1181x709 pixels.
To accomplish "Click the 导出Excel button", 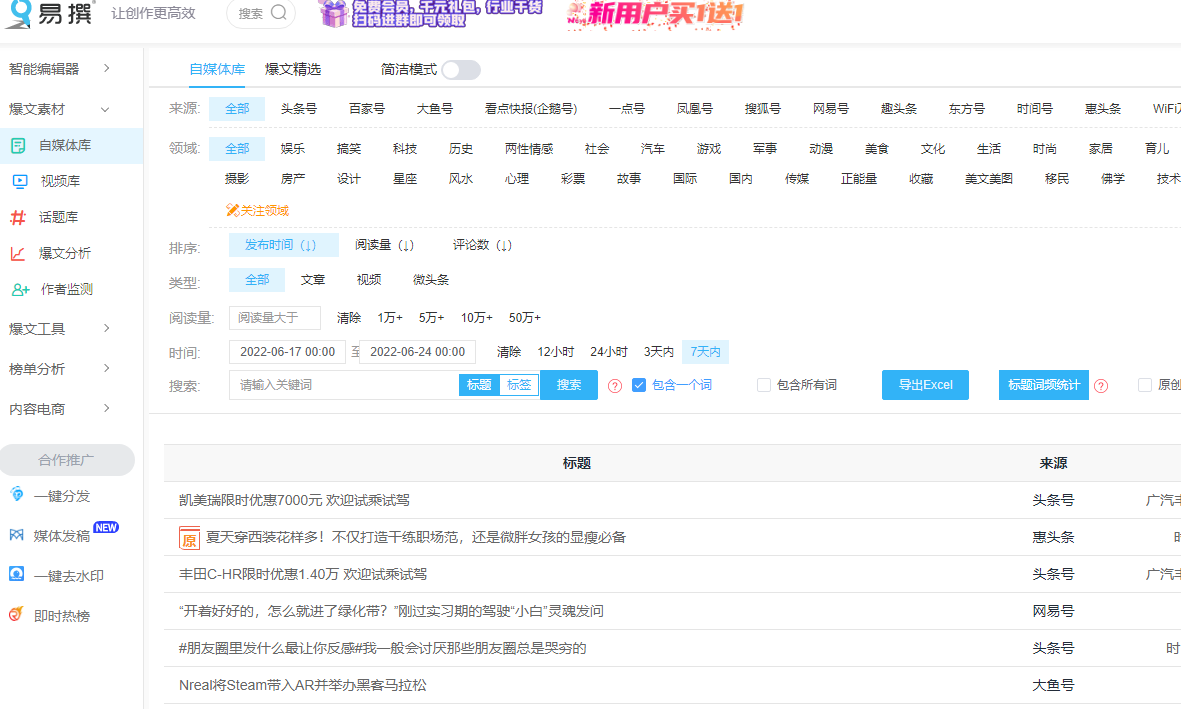I will point(924,384).
